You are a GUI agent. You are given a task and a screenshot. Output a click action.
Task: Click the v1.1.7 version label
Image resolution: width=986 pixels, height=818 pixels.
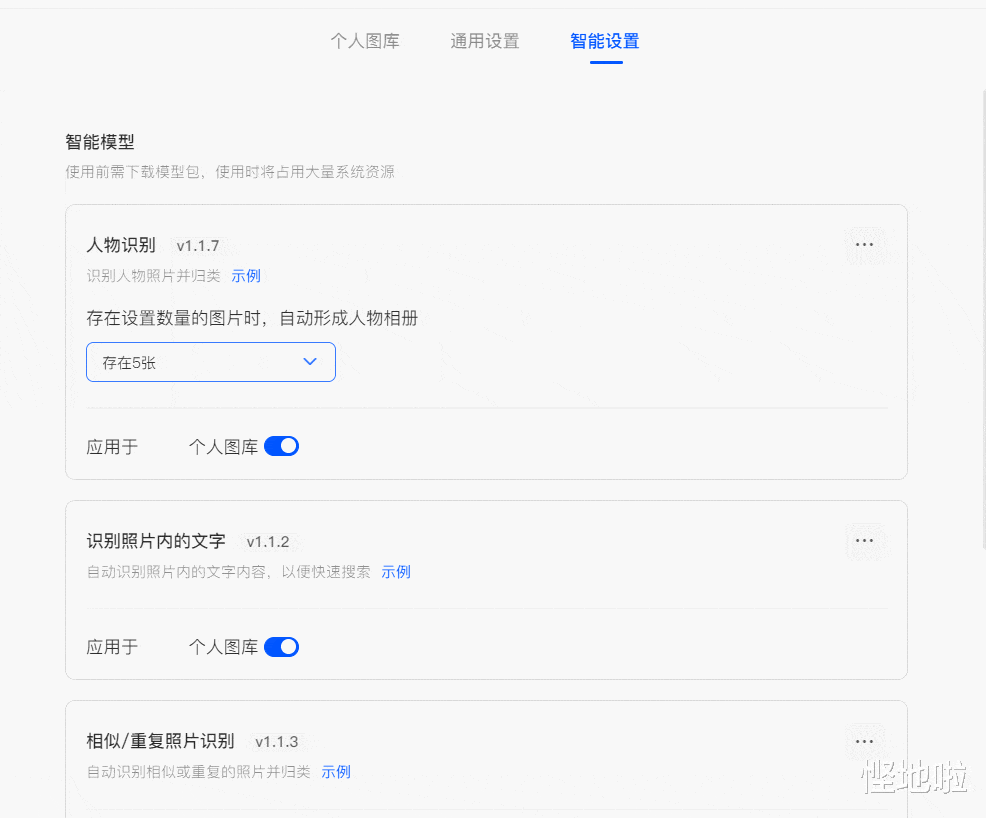pos(197,246)
